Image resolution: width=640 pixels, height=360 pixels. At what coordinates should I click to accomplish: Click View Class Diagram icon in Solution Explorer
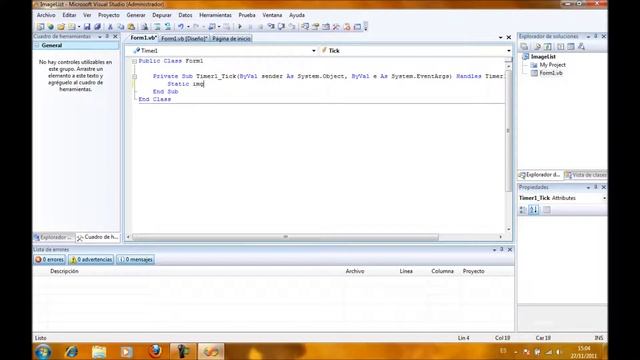(582, 47)
